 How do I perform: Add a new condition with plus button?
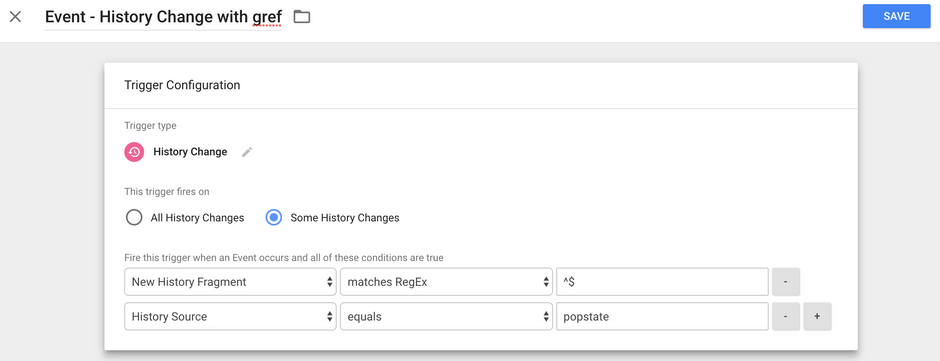pyautogui.click(x=817, y=317)
